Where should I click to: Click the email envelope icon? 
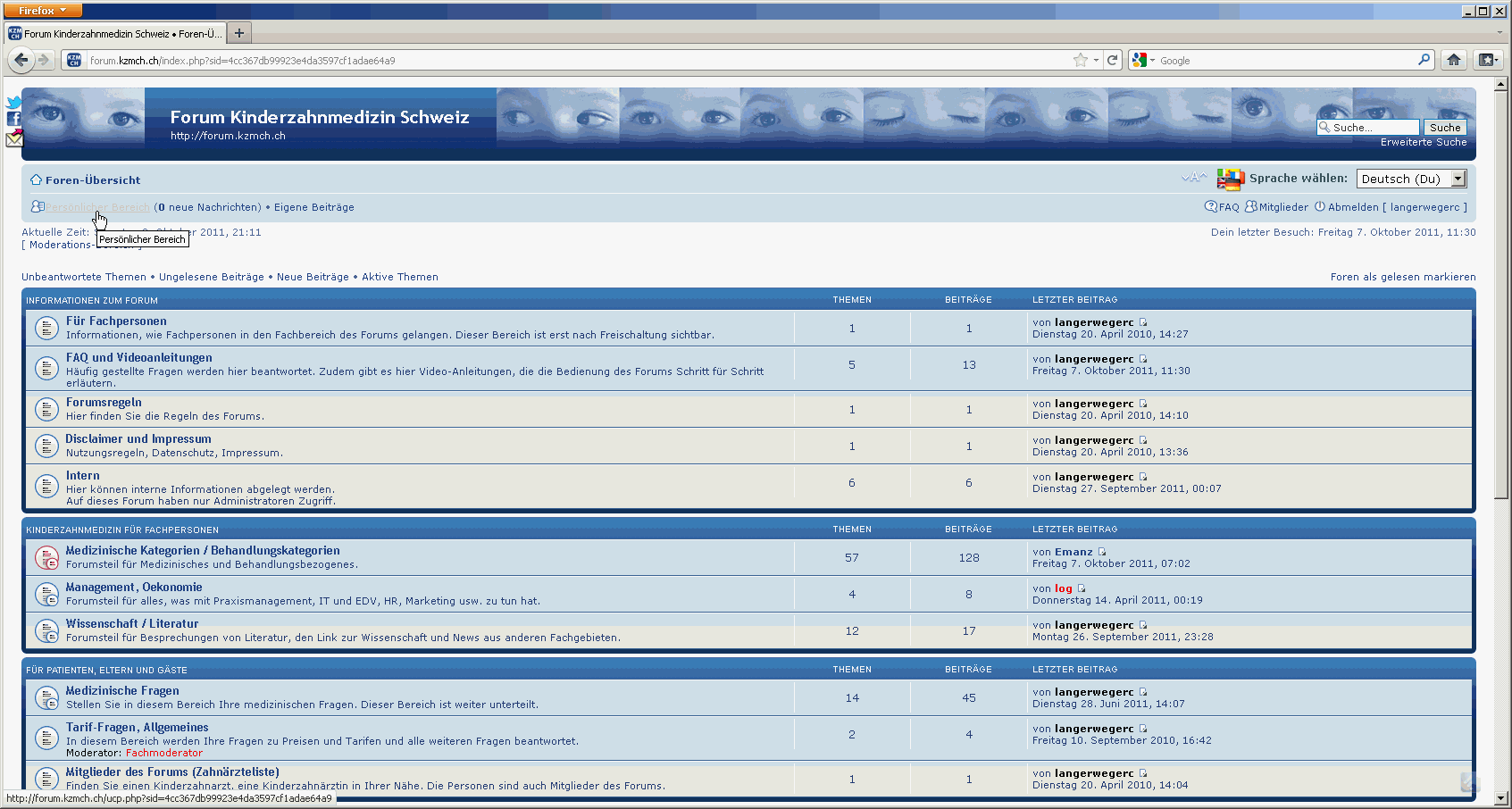pyautogui.click(x=14, y=138)
